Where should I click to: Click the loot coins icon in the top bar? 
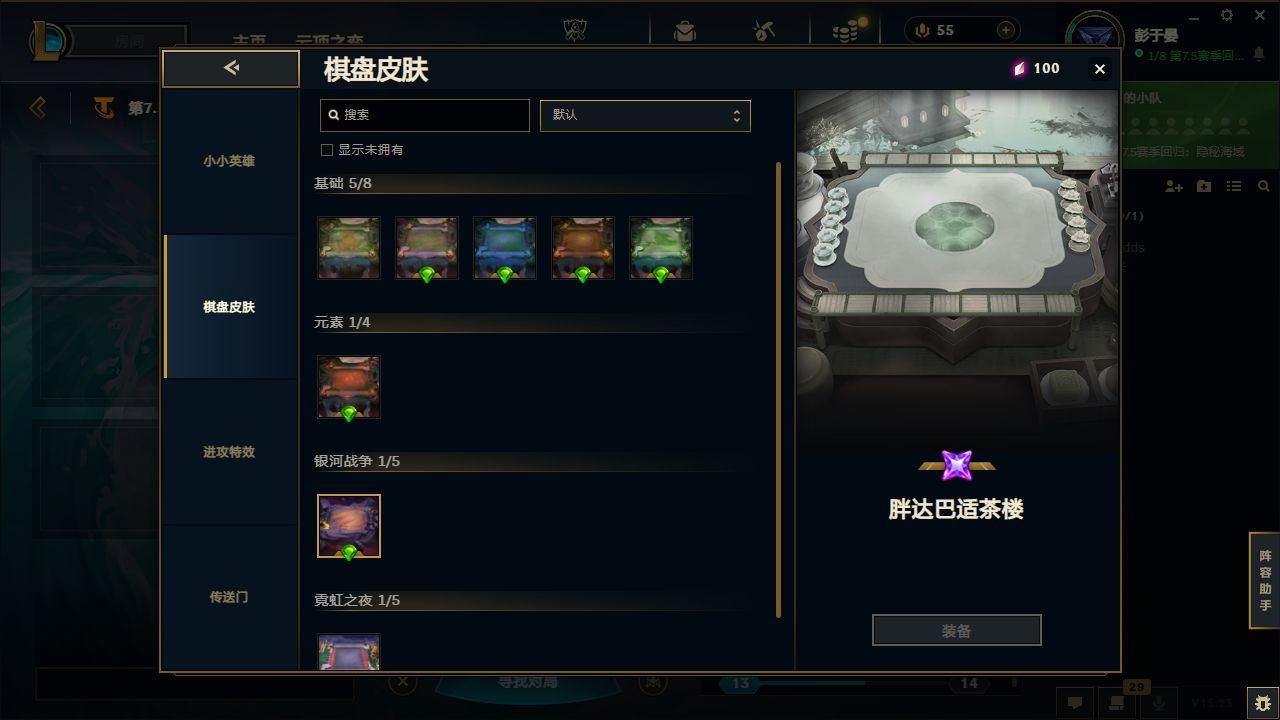click(846, 31)
